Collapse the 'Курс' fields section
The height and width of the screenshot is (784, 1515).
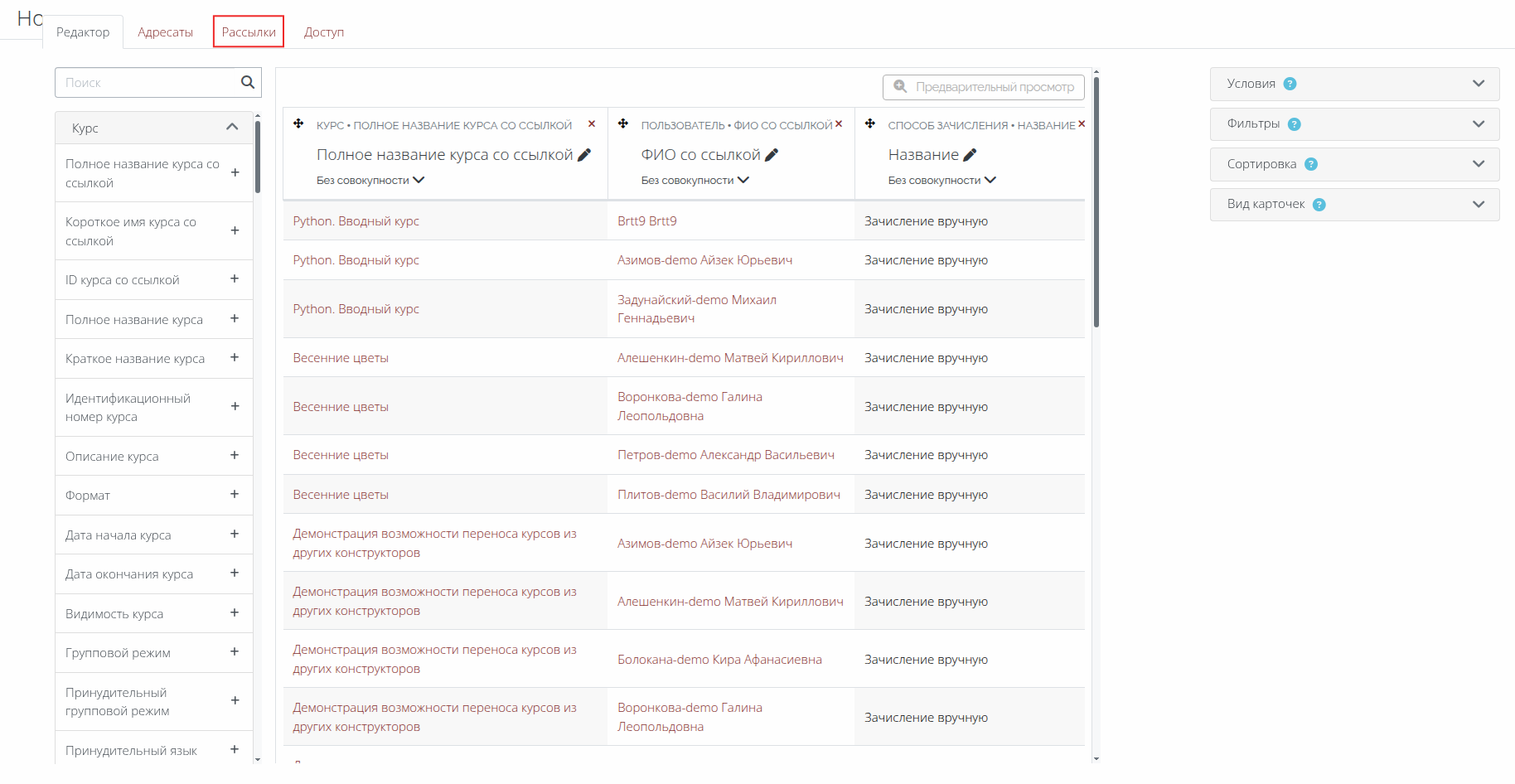point(232,128)
